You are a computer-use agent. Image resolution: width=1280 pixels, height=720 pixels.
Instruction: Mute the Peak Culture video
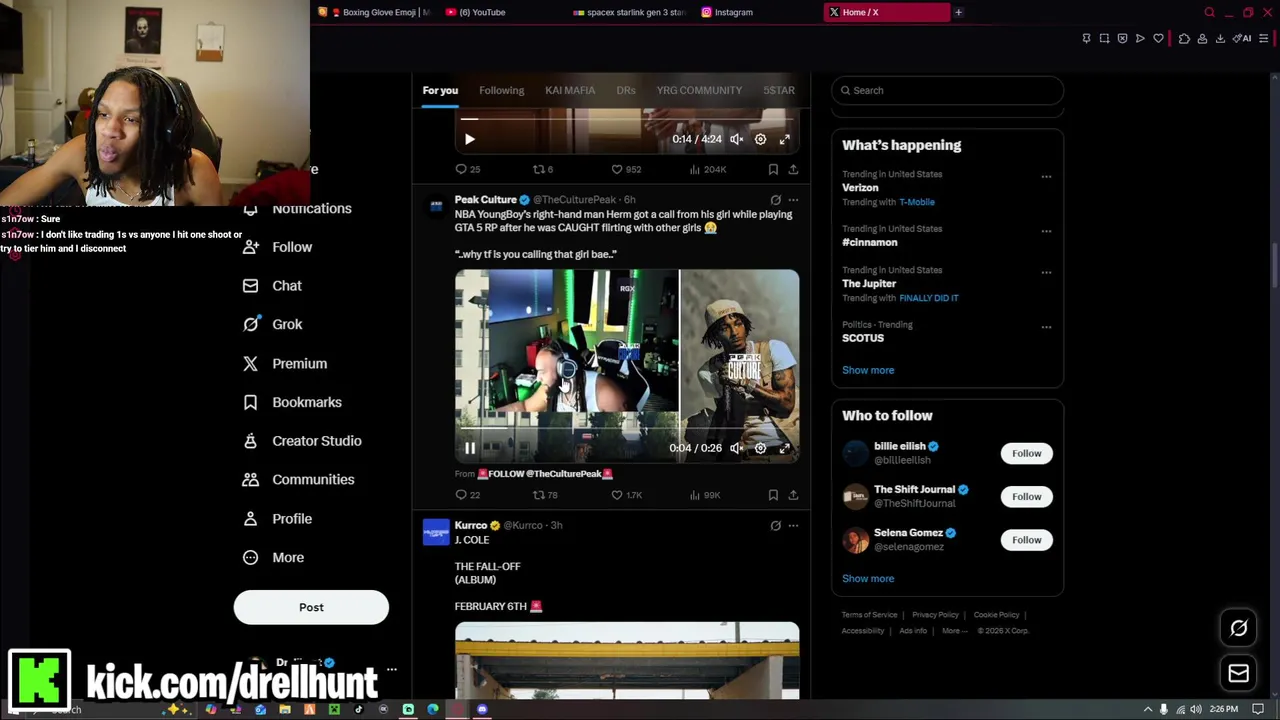pyautogui.click(x=736, y=448)
